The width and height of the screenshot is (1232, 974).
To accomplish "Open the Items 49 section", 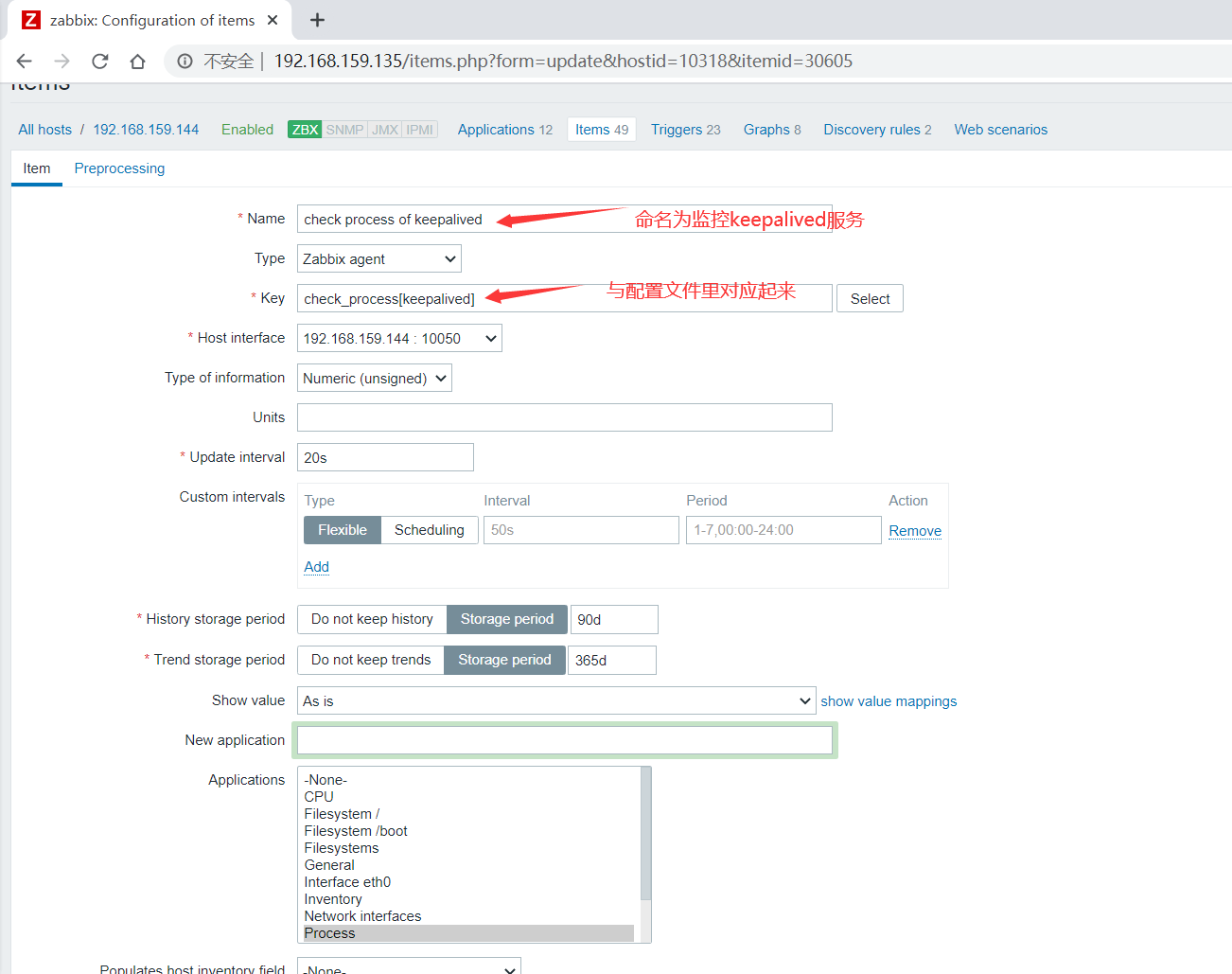I will [x=602, y=130].
